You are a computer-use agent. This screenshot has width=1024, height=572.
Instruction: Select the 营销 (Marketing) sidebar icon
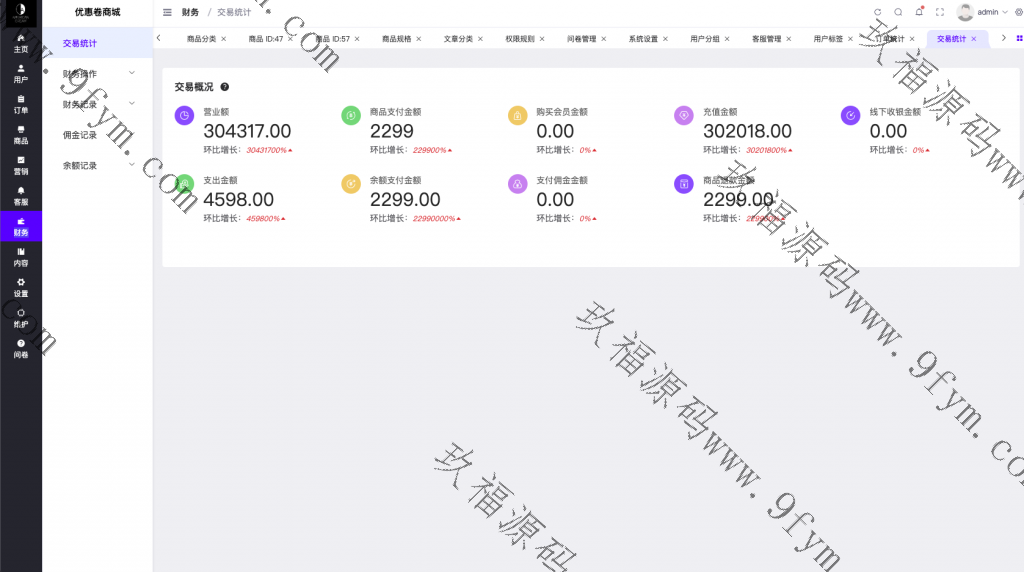tap(20, 165)
